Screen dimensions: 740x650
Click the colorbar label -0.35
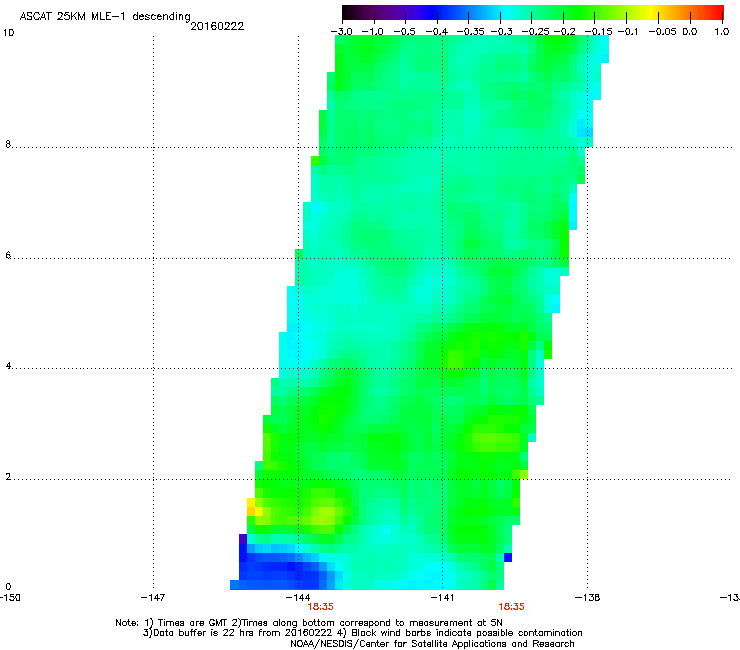coord(468,32)
